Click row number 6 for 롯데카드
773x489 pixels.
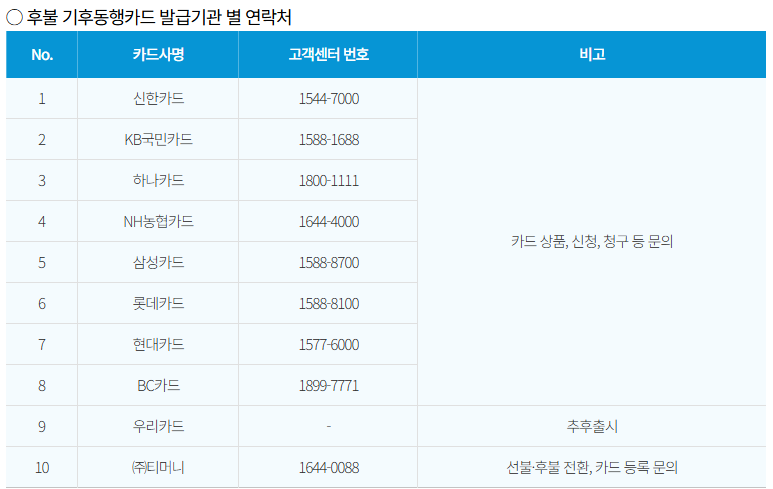42,303
